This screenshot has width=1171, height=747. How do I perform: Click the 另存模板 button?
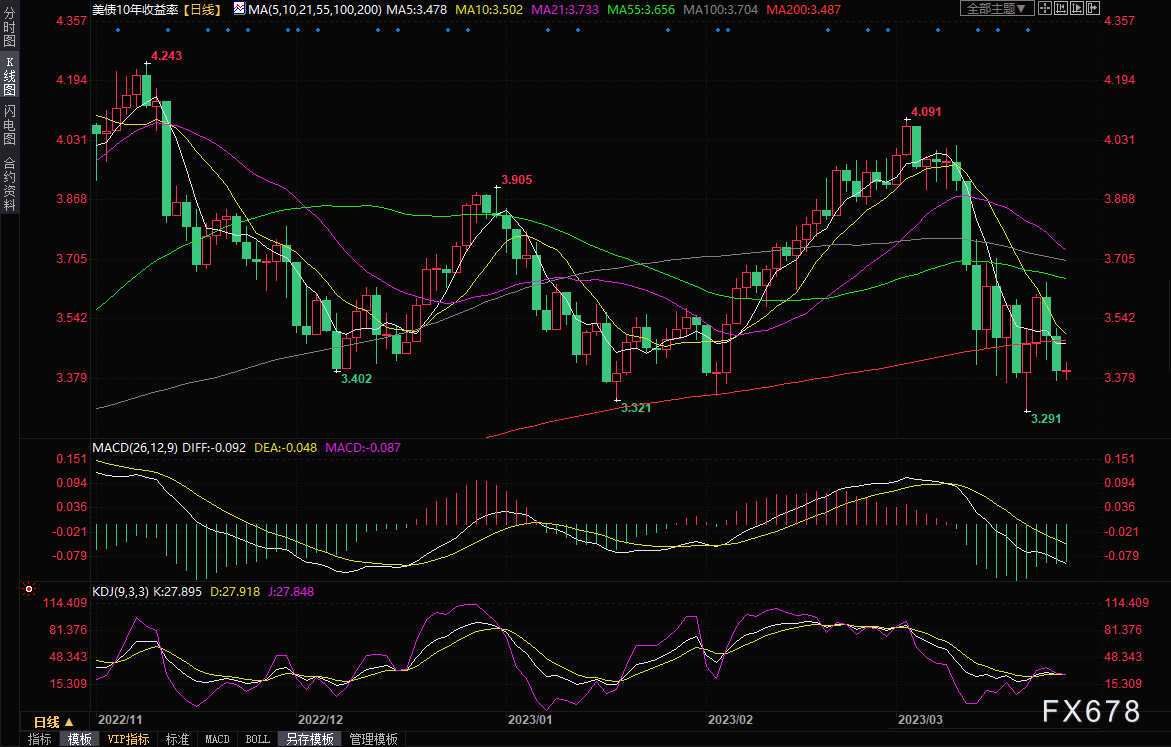[x=310, y=739]
